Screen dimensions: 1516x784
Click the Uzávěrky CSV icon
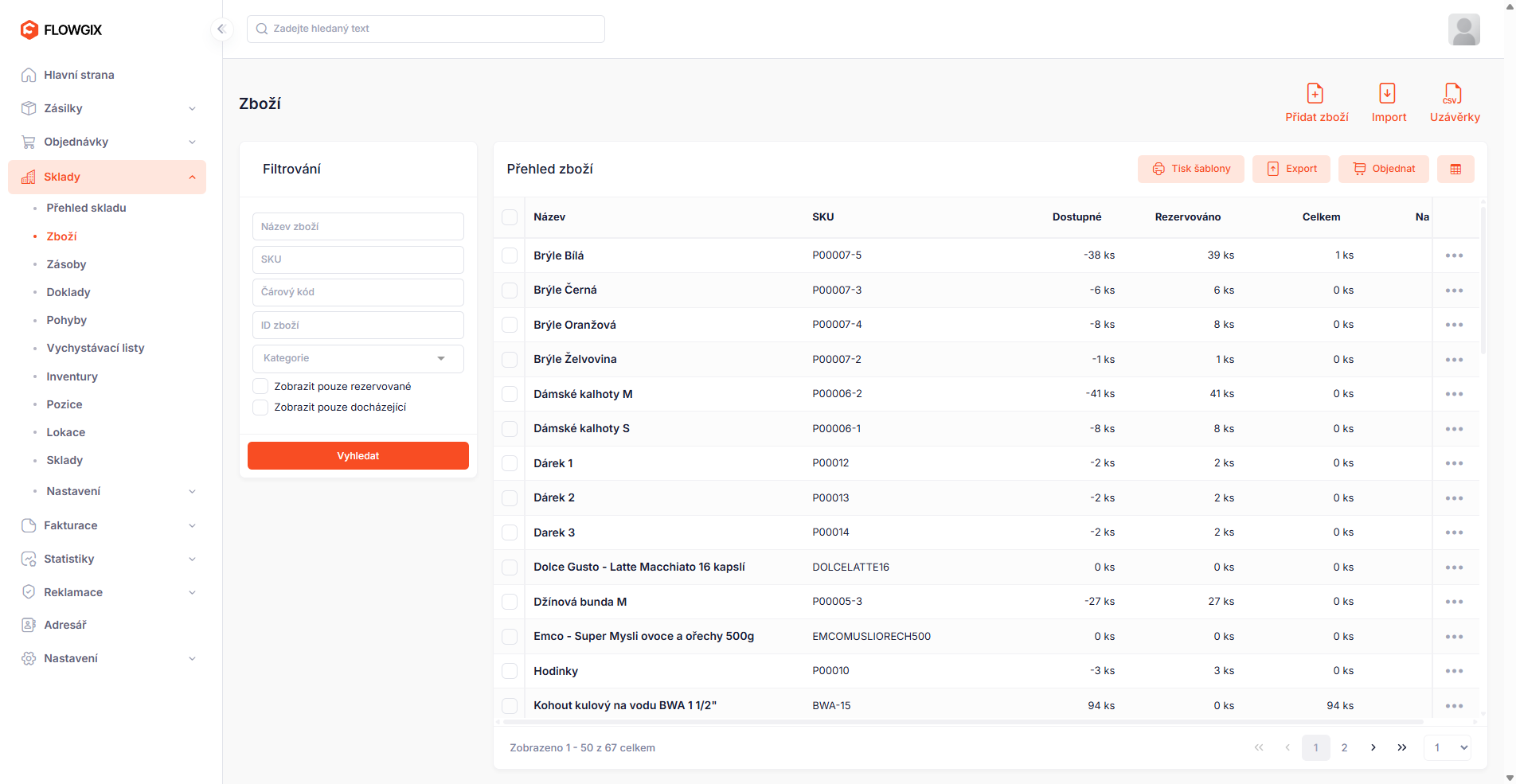[x=1453, y=94]
